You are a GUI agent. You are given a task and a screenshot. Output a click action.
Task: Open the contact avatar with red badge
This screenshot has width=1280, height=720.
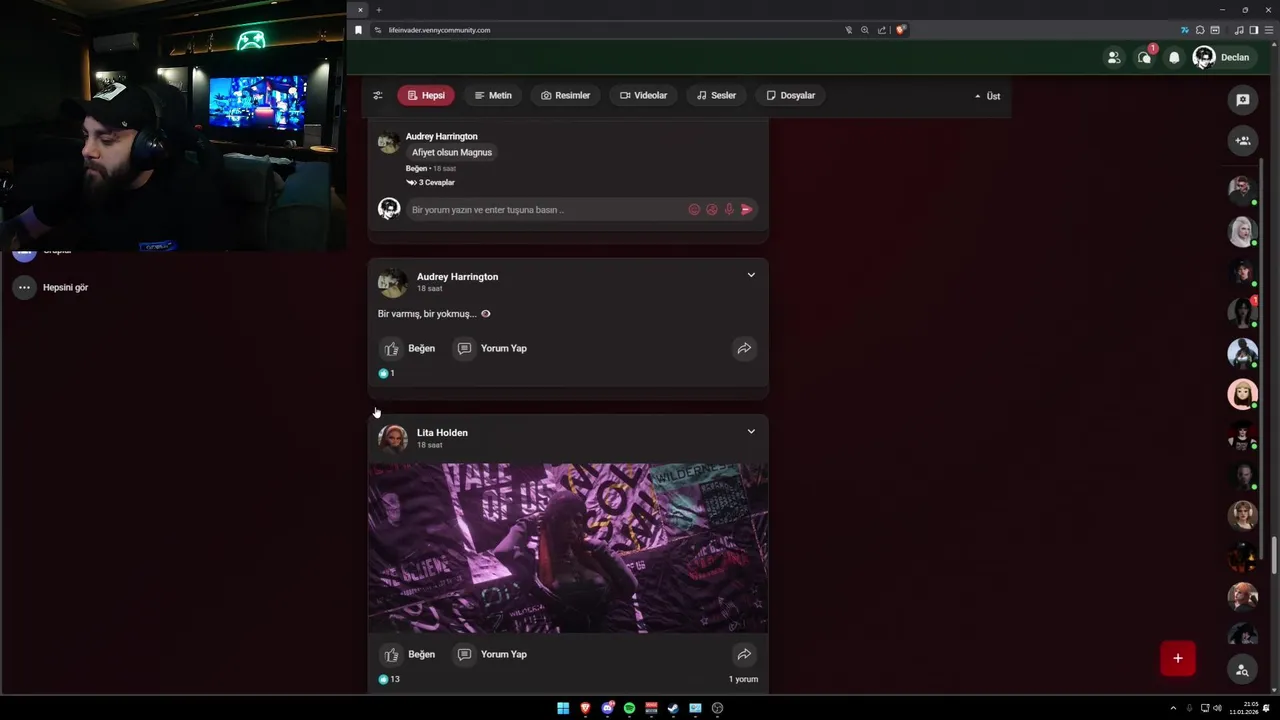tap(1242, 312)
